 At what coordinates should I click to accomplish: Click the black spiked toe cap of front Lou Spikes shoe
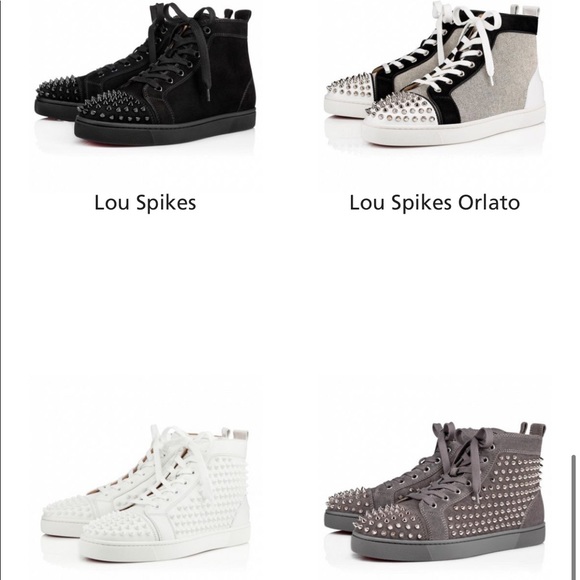(x=115, y=108)
